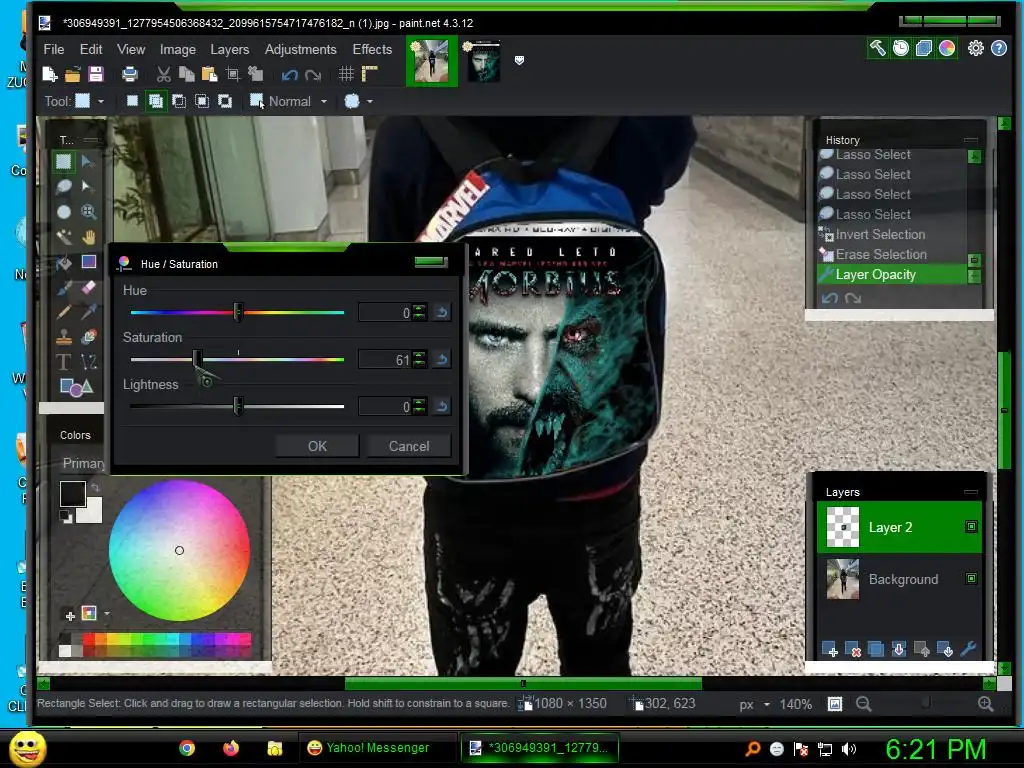Select the Eraser tool
Screen dimensions: 1024x768
tap(88, 287)
